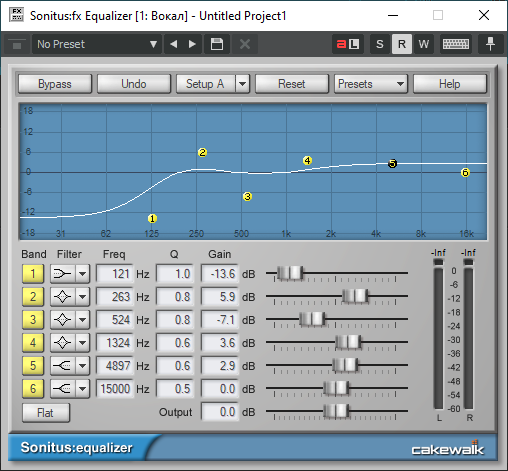The height and width of the screenshot is (471, 508).
Task: Click band 4 peak filter icon
Action: [63, 343]
